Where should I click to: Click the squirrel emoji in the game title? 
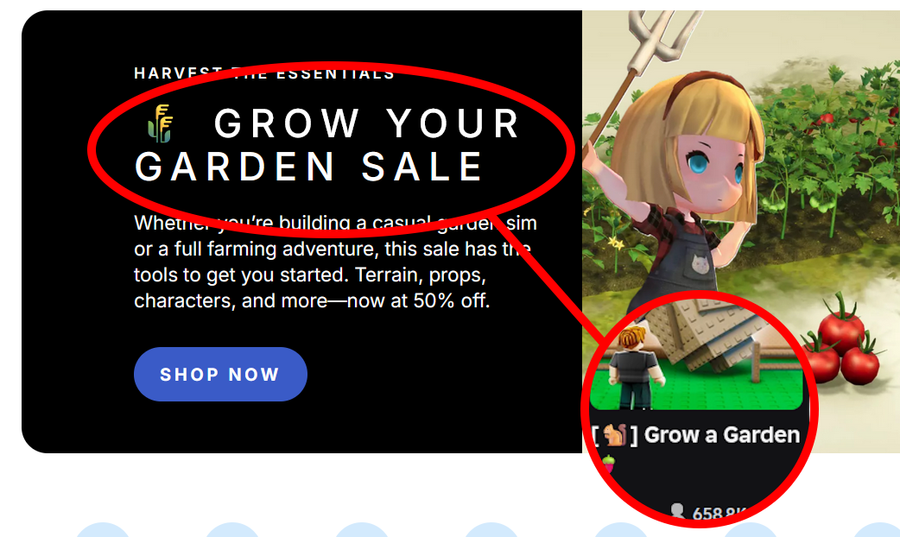pos(615,435)
